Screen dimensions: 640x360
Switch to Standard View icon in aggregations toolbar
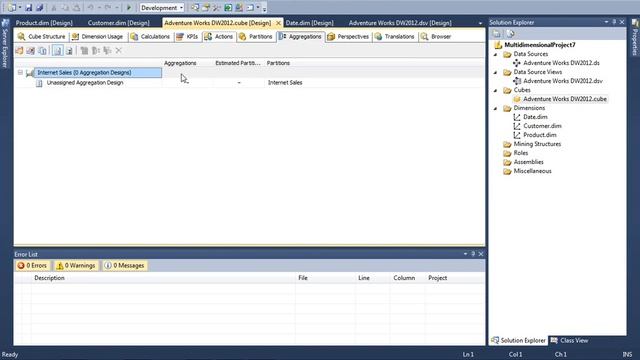(58, 51)
